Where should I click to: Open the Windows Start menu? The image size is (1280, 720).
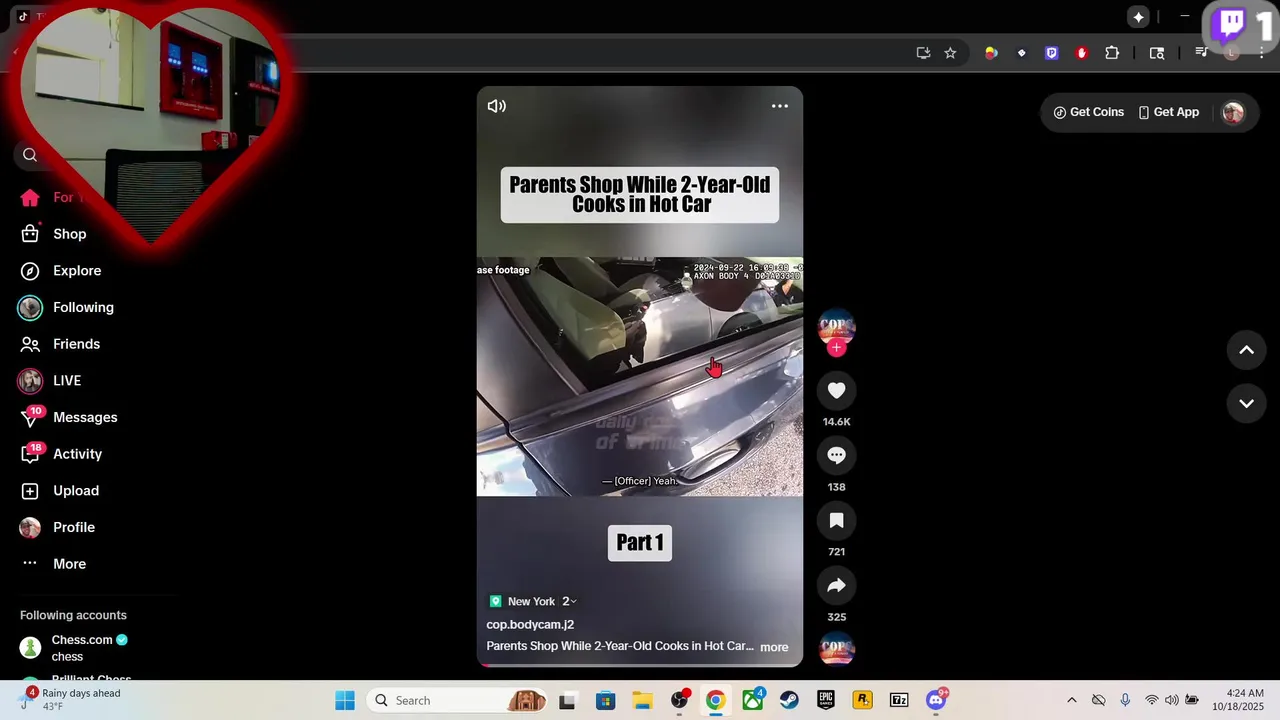pos(345,700)
